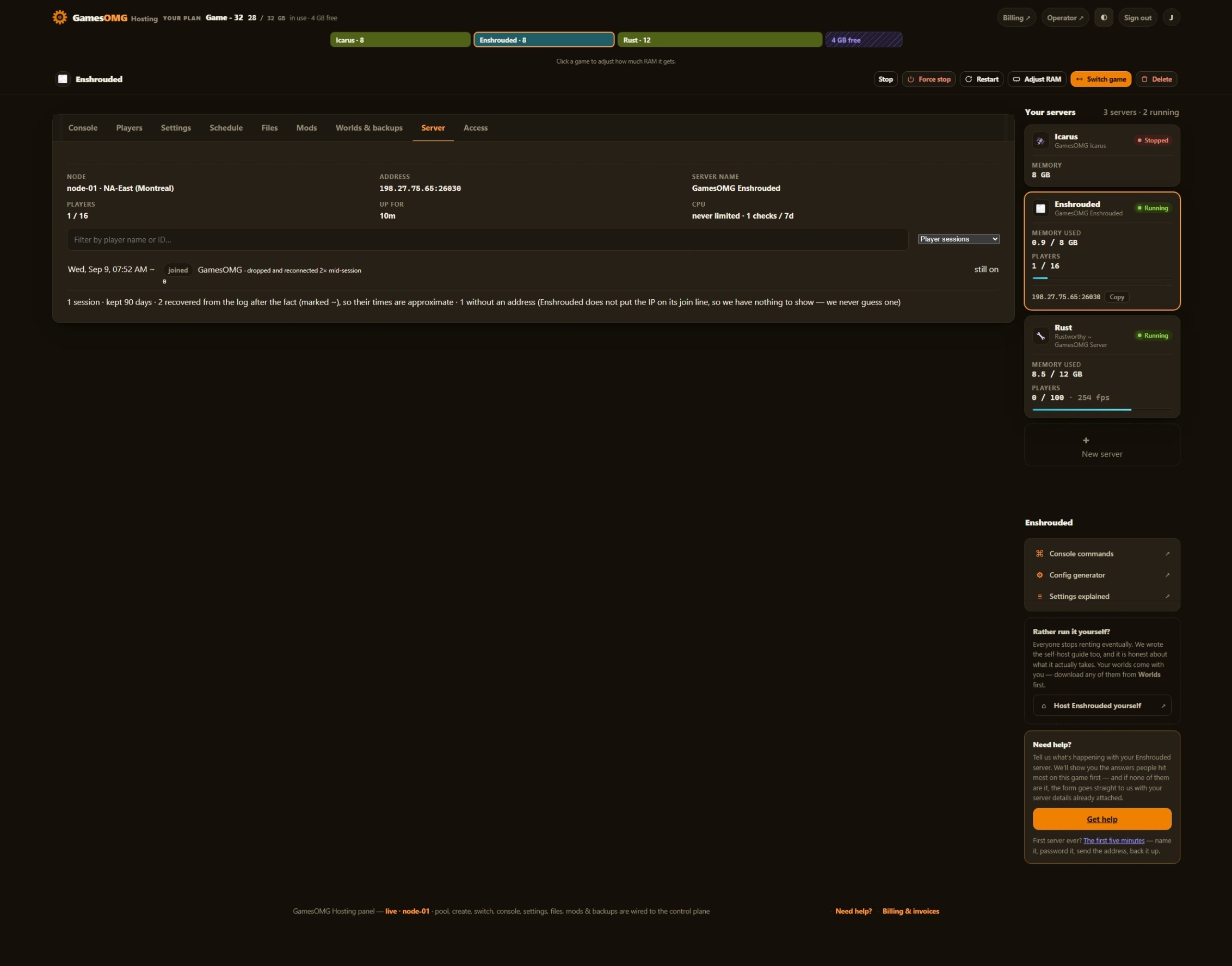Image resolution: width=1232 pixels, height=966 pixels.
Task: Click the GamesOMG gear logo icon
Action: (x=59, y=17)
